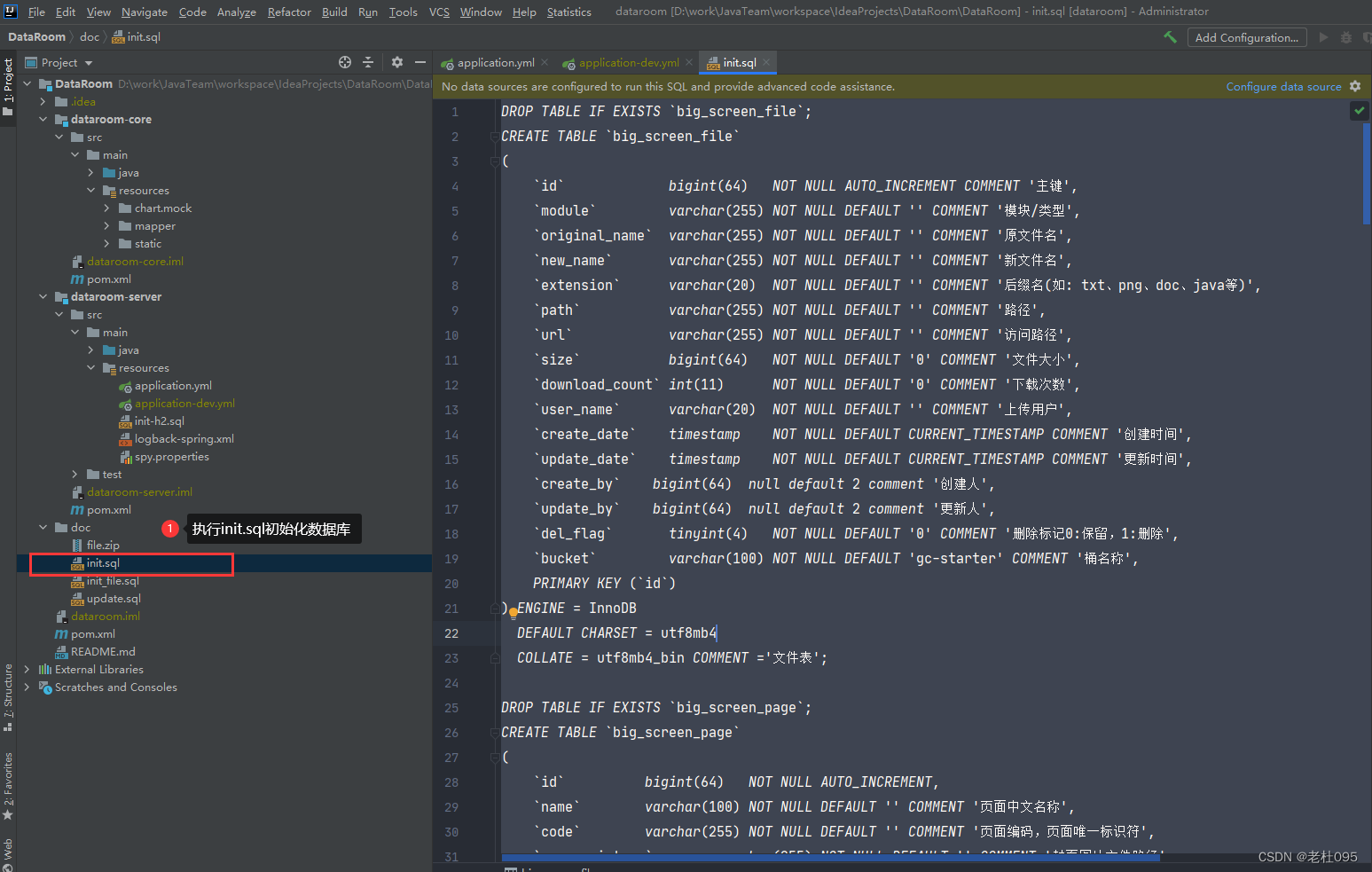Expand Scratches and Consoles node
Image resolution: width=1372 pixels, height=872 pixels.
point(27,687)
